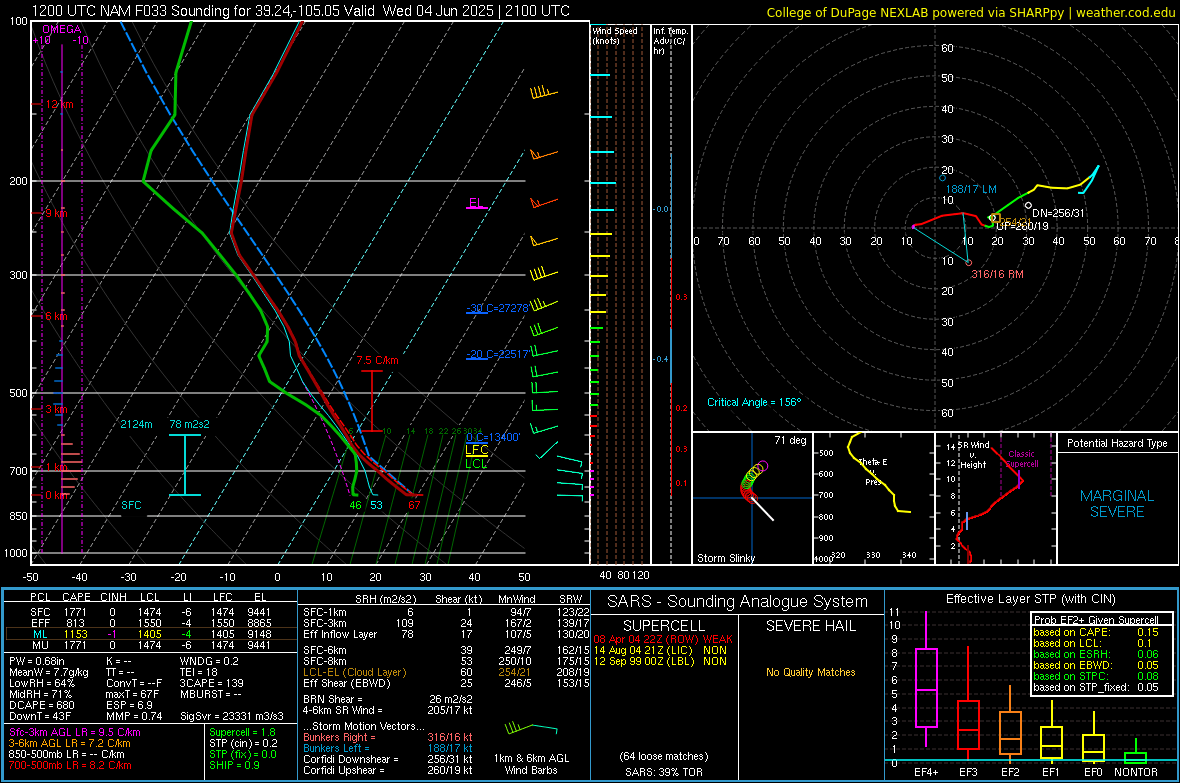The width and height of the screenshot is (1180, 783).
Task: Click the -20 C=22517' height label
Action: [x=497, y=354]
